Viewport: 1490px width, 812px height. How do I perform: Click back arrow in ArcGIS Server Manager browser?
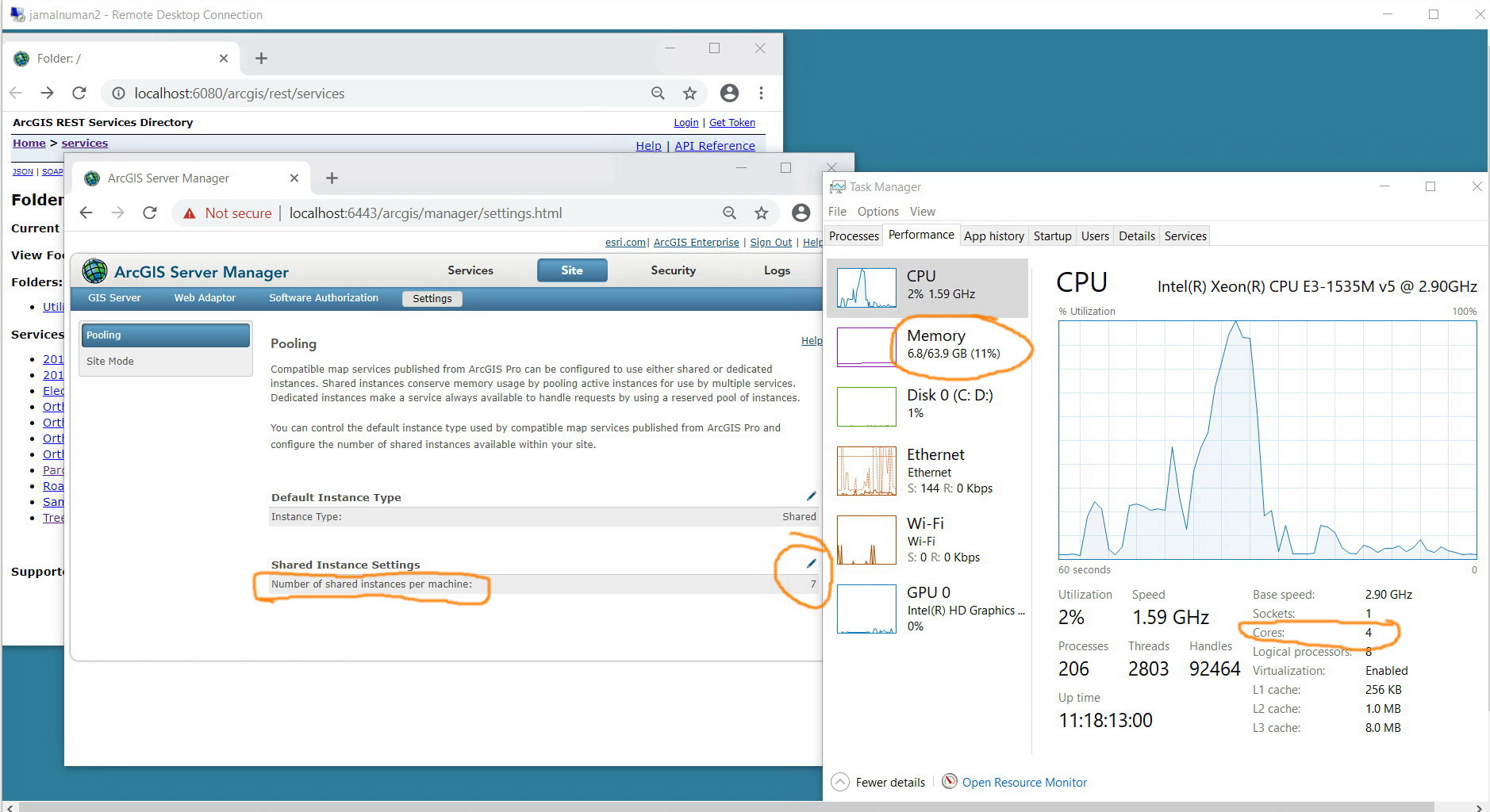pyautogui.click(x=86, y=213)
